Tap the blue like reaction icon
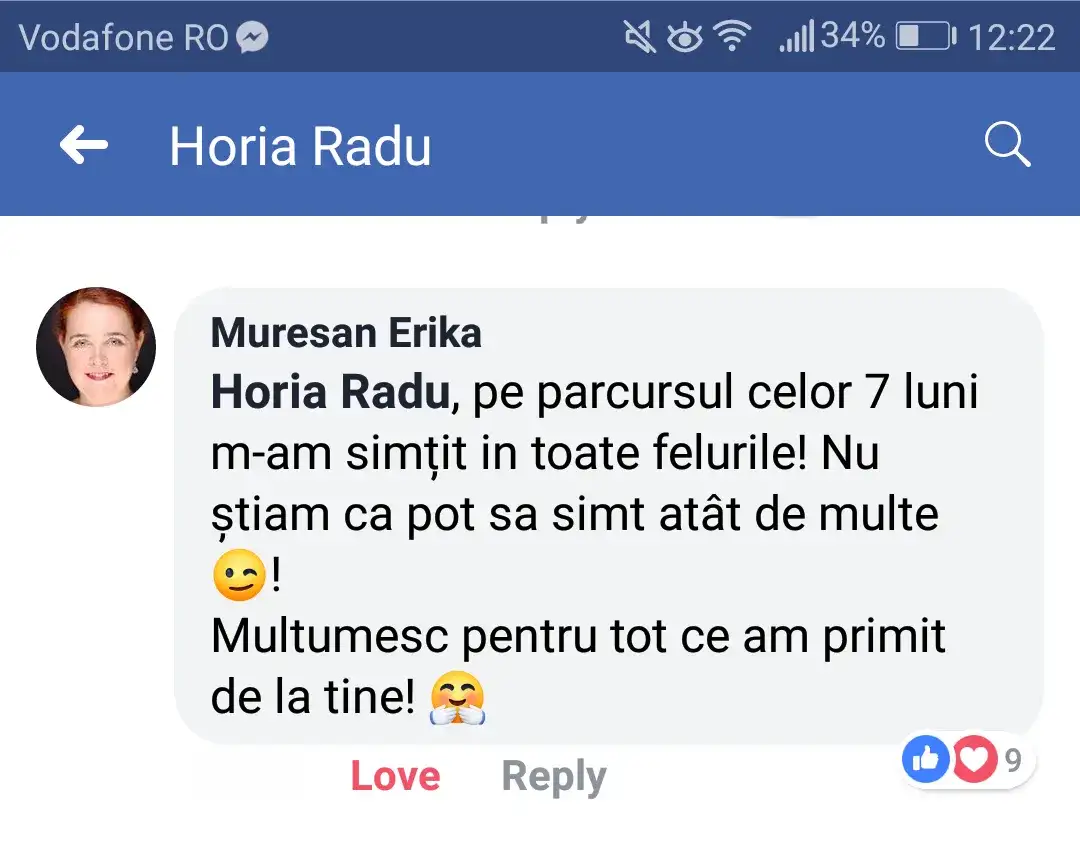The image size is (1080, 849). coord(925,761)
